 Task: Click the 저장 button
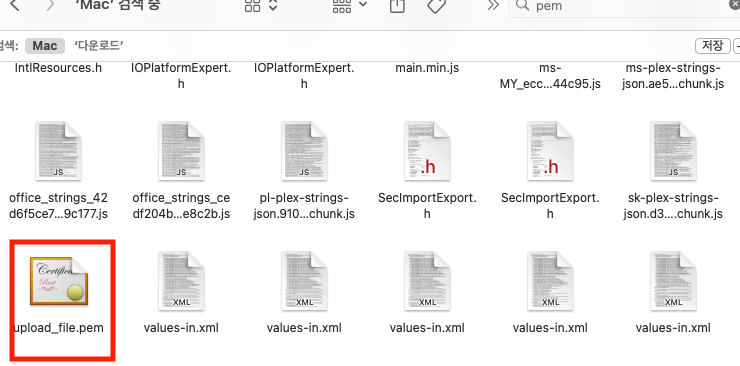pos(712,46)
